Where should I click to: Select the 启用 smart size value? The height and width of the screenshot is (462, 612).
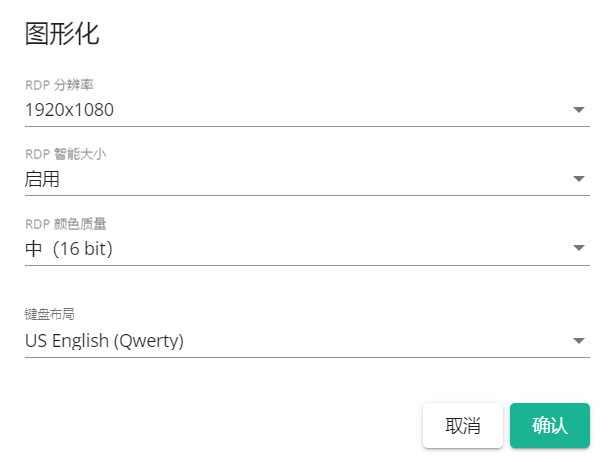42,179
